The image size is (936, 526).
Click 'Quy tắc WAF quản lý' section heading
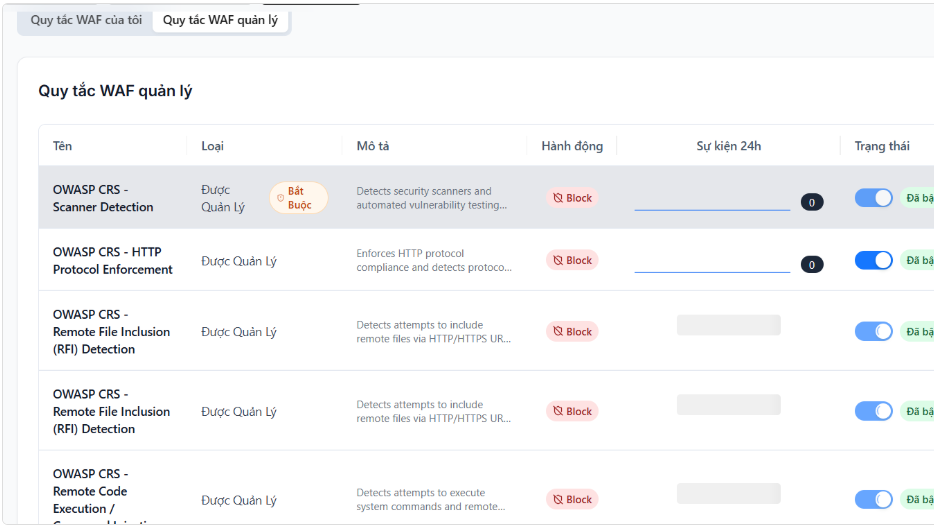point(115,91)
